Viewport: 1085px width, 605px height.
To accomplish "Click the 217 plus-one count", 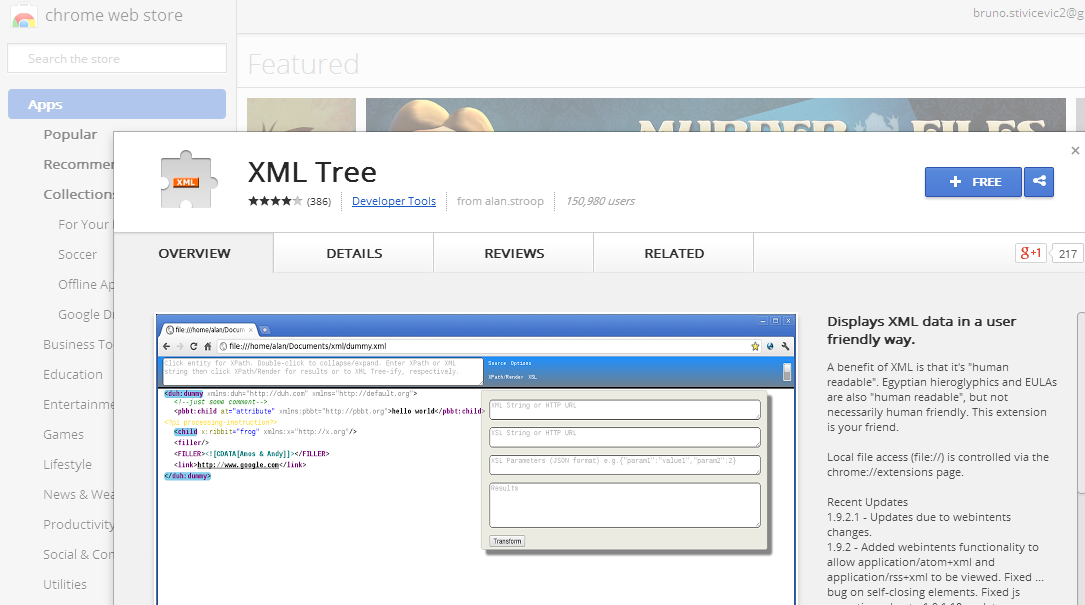I will coord(1068,253).
